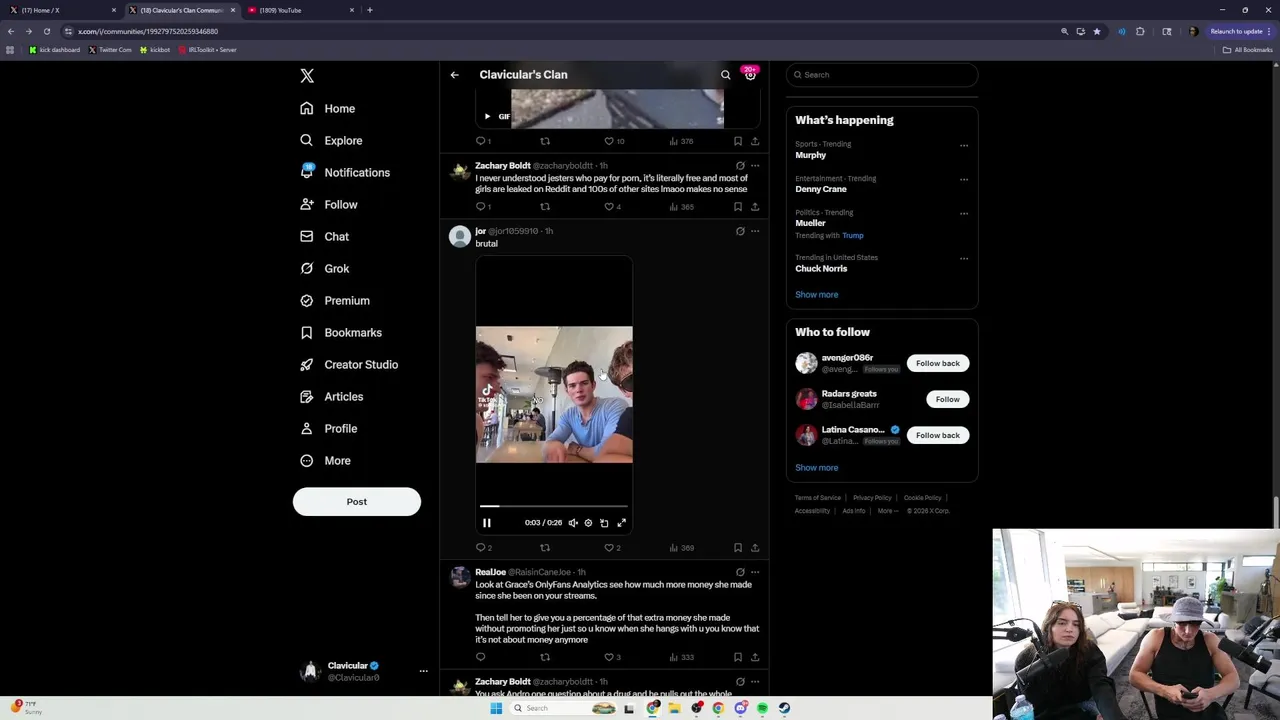Viewport: 1280px width, 720px height.
Task: Like jor's post with 2 likes
Action: tap(612, 548)
